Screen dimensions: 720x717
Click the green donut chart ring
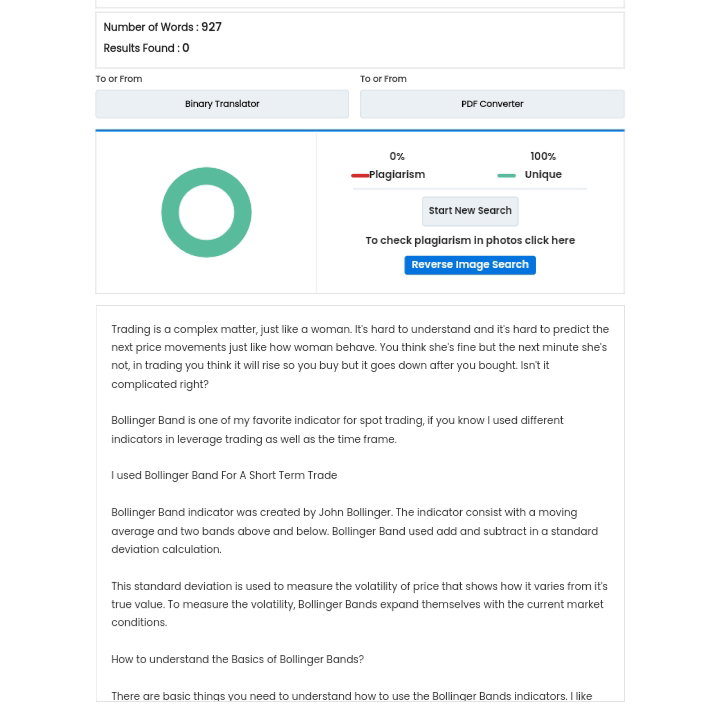click(x=169, y=212)
